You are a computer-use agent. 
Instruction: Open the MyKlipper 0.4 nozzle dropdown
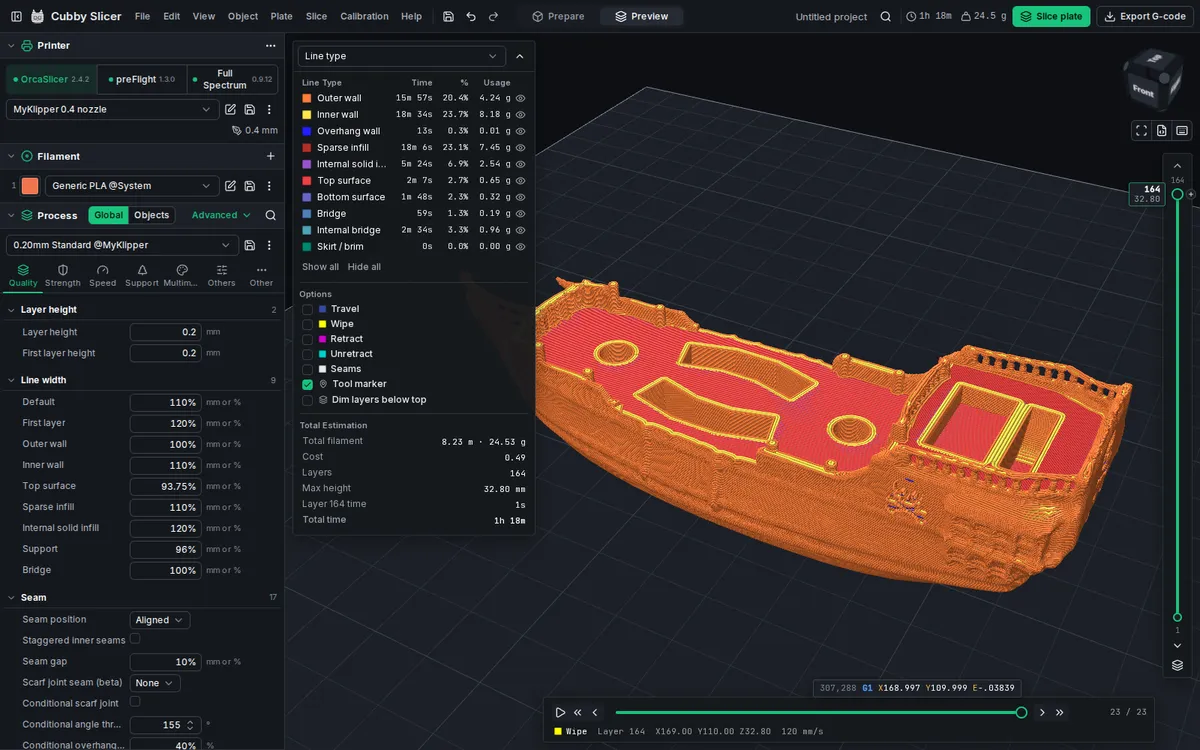pyautogui.click(x=112, y=109)
